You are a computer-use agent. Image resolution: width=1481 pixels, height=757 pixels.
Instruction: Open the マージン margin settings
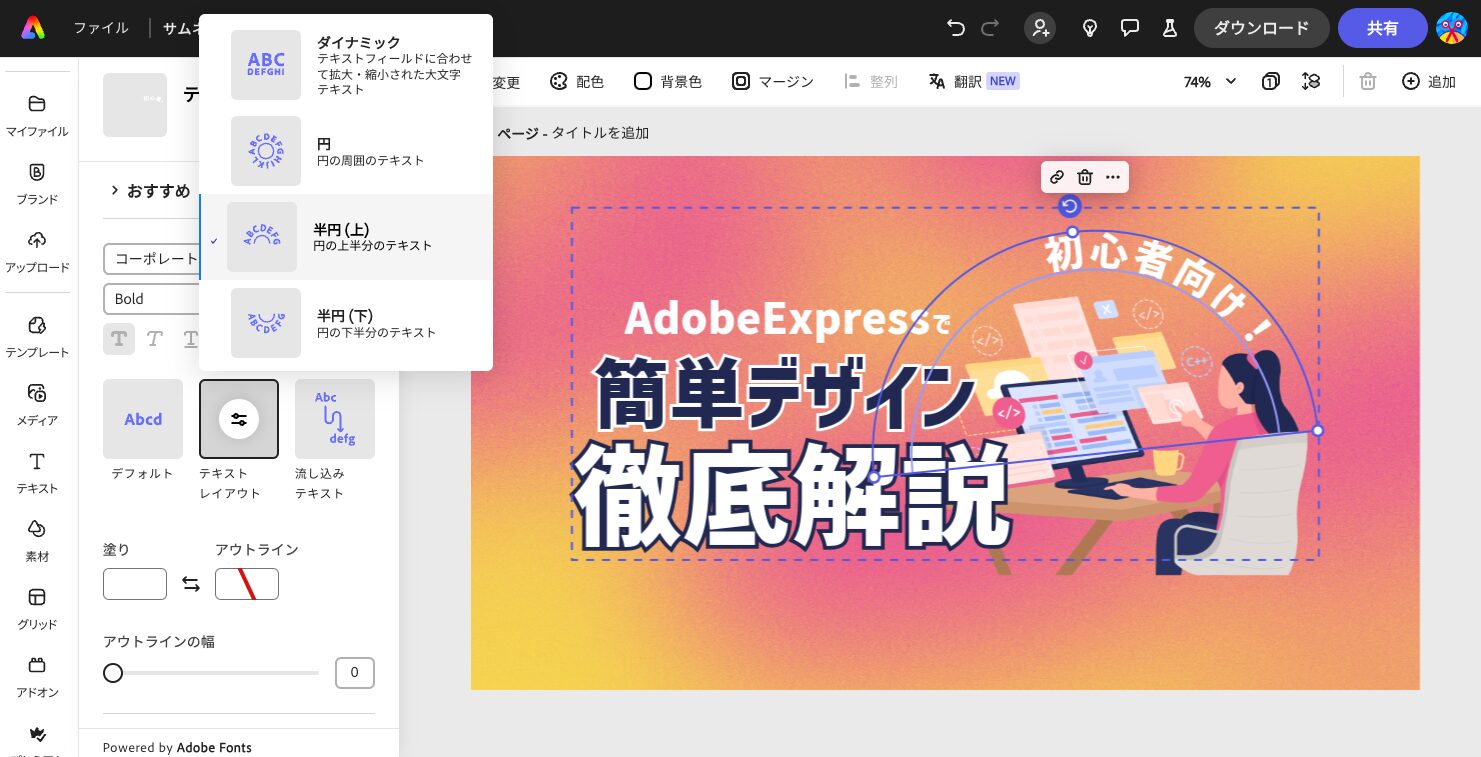[x=772, y=82]
